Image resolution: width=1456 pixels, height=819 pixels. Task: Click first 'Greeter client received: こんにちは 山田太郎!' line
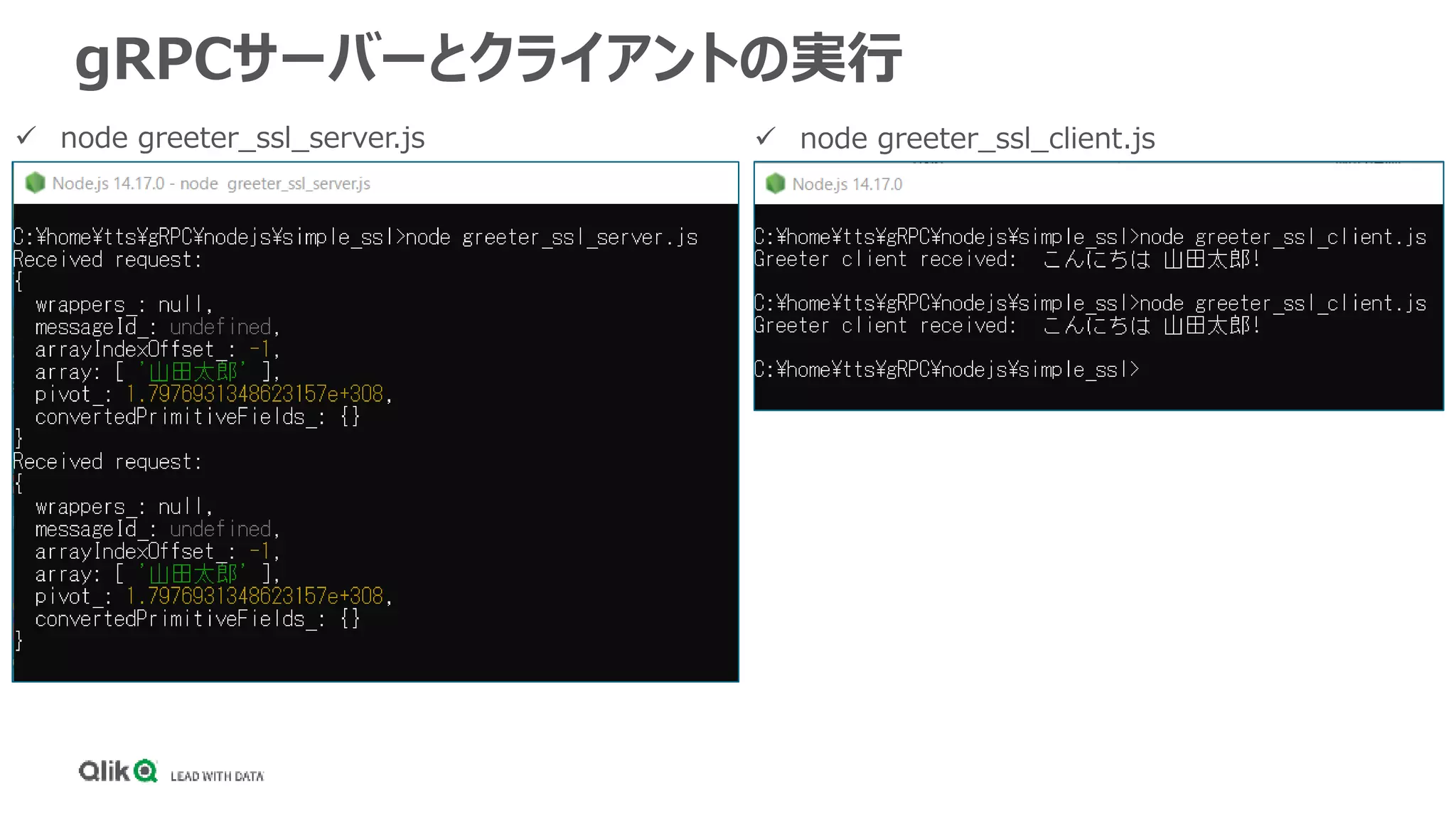(x=1007, y=259)
